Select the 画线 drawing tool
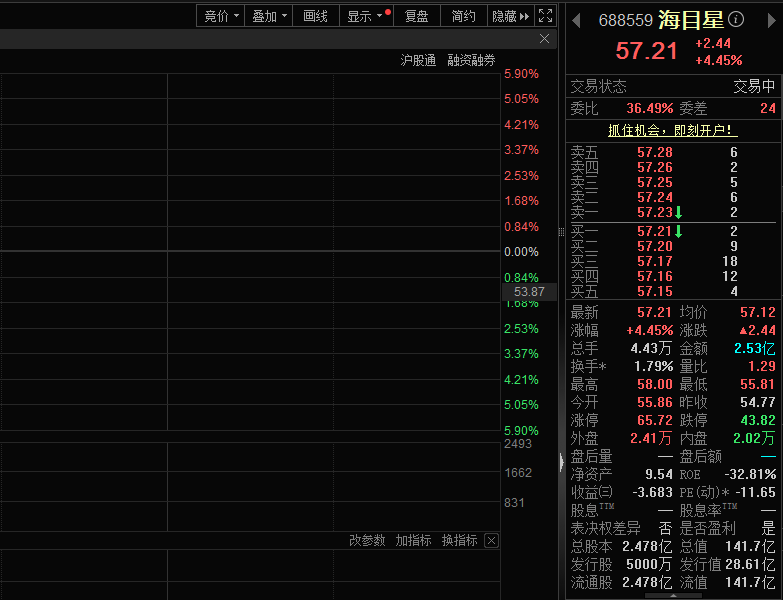This screenshot has height=600, width=783. coord(315,16)
